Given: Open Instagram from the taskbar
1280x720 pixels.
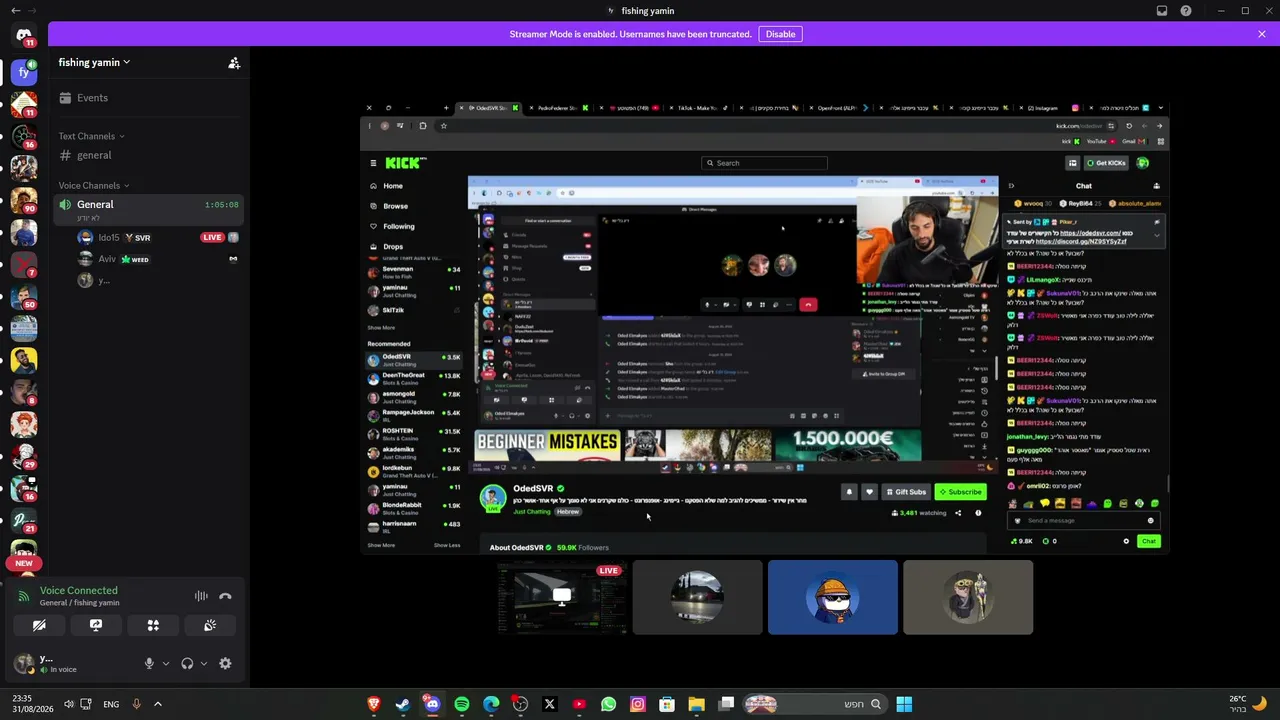Looking at the screenshot, I should (x=638, y=704).
